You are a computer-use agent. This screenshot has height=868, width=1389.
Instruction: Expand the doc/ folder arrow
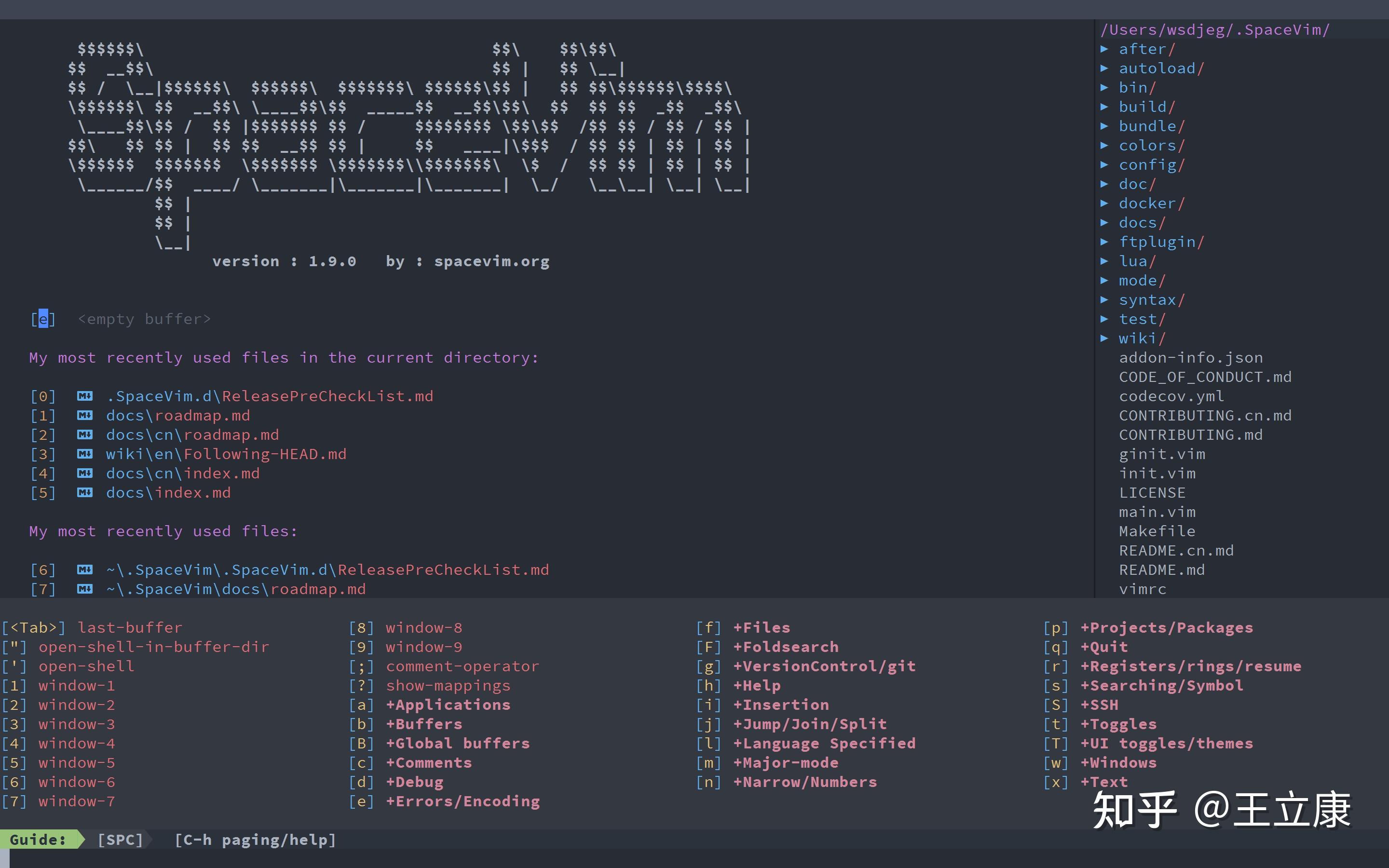point(1104,184)
